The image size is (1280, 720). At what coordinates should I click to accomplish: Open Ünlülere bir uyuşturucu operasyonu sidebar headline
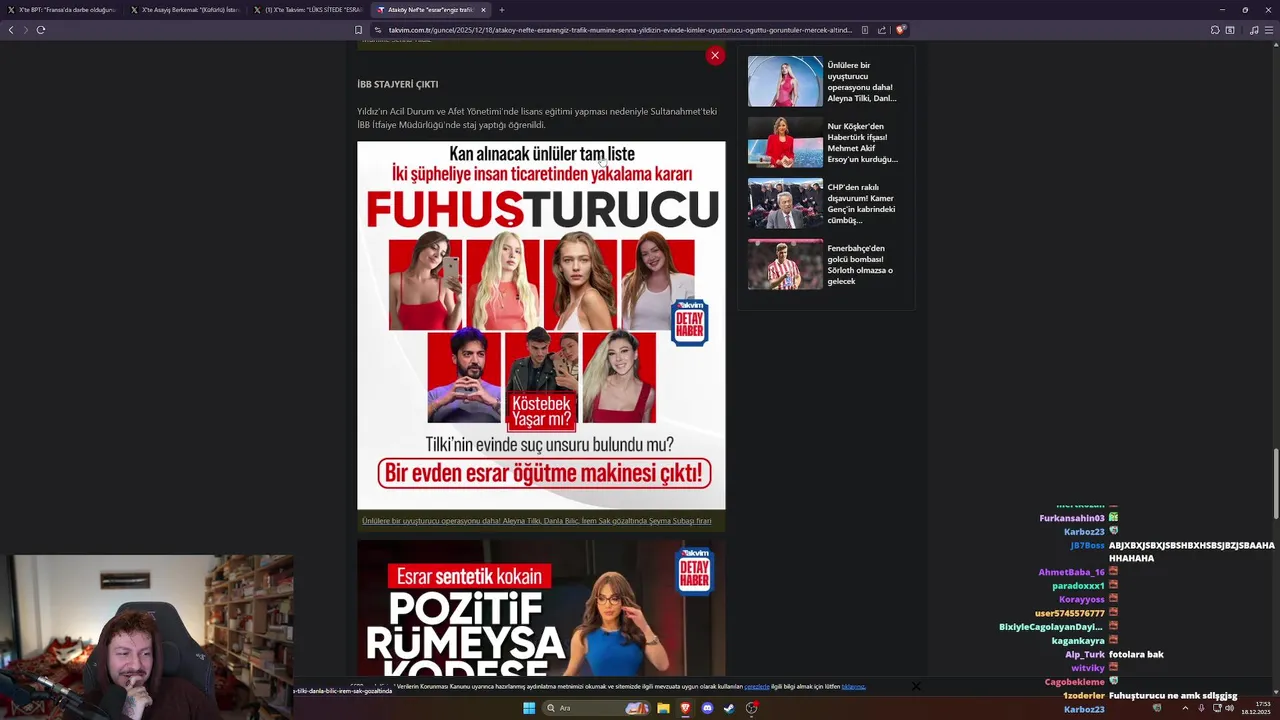[x=862, y=81]
